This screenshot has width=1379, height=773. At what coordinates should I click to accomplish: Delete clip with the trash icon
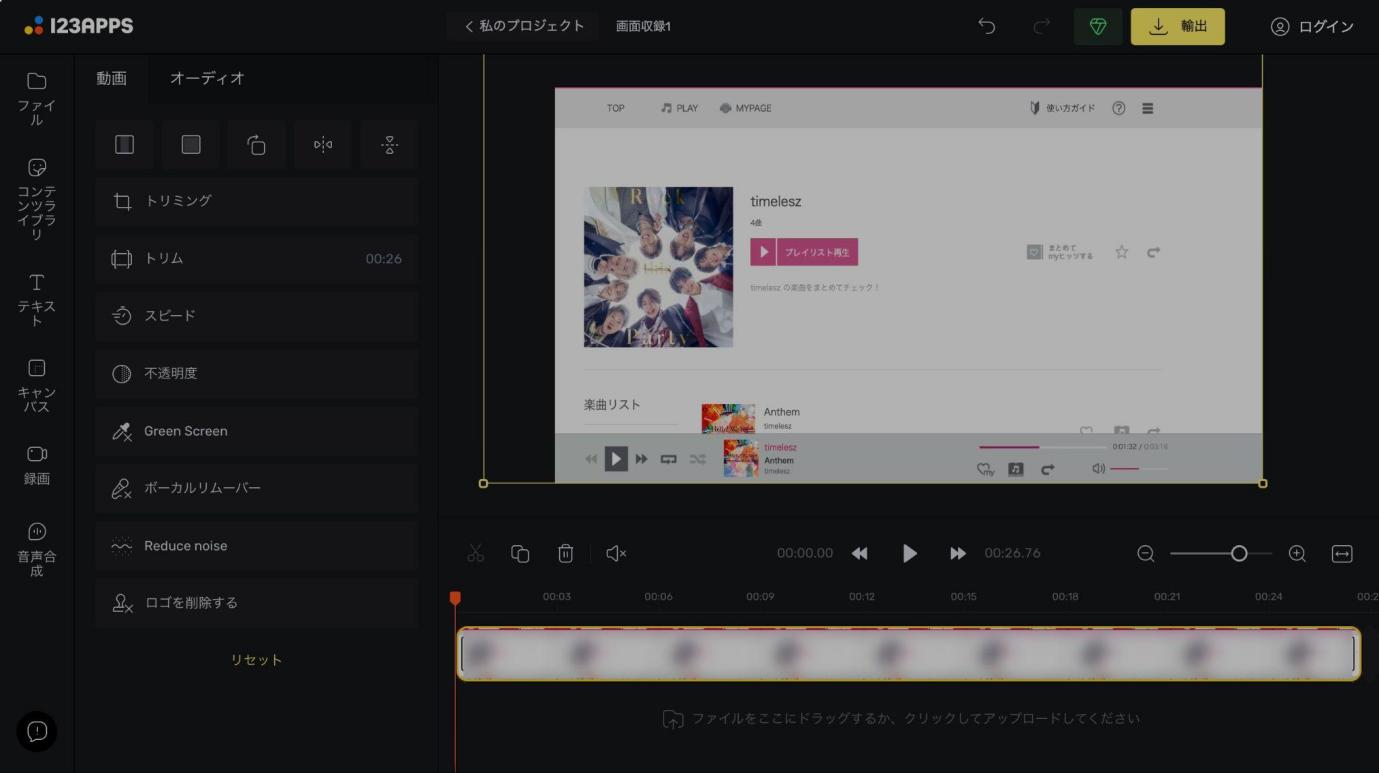(x=565, y=553)
